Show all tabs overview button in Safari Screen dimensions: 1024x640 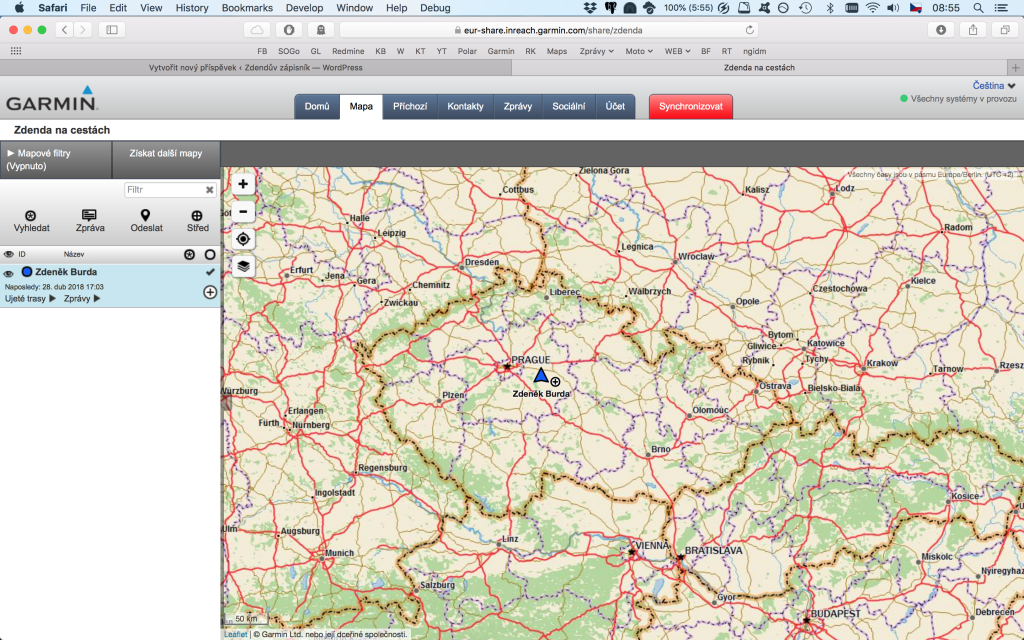(1004, 30)
